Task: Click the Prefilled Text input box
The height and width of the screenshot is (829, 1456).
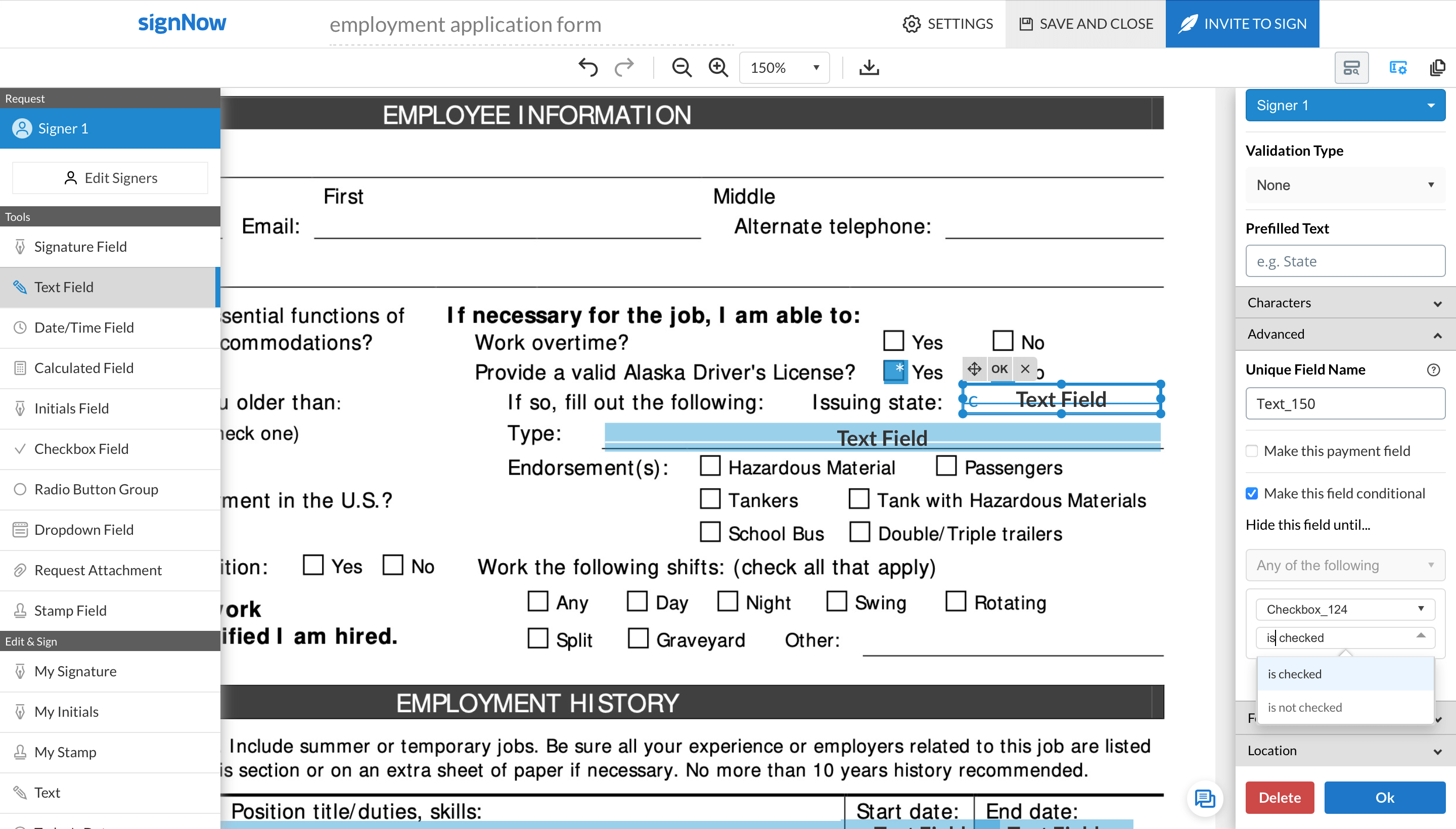Action: [x=1345, y=261]
